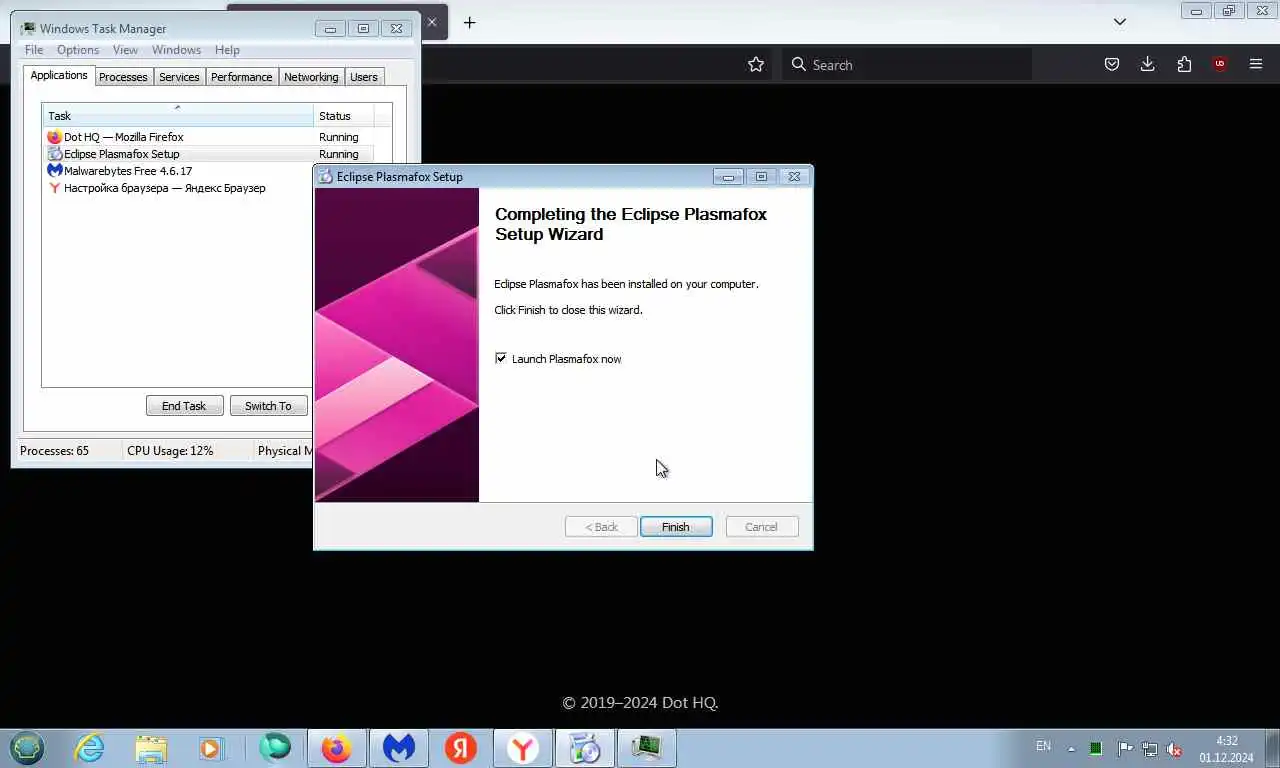Viewport: 1280px width, 768px height.
Task: Open Firefox Pocket icon
Action: (1111, 64)
